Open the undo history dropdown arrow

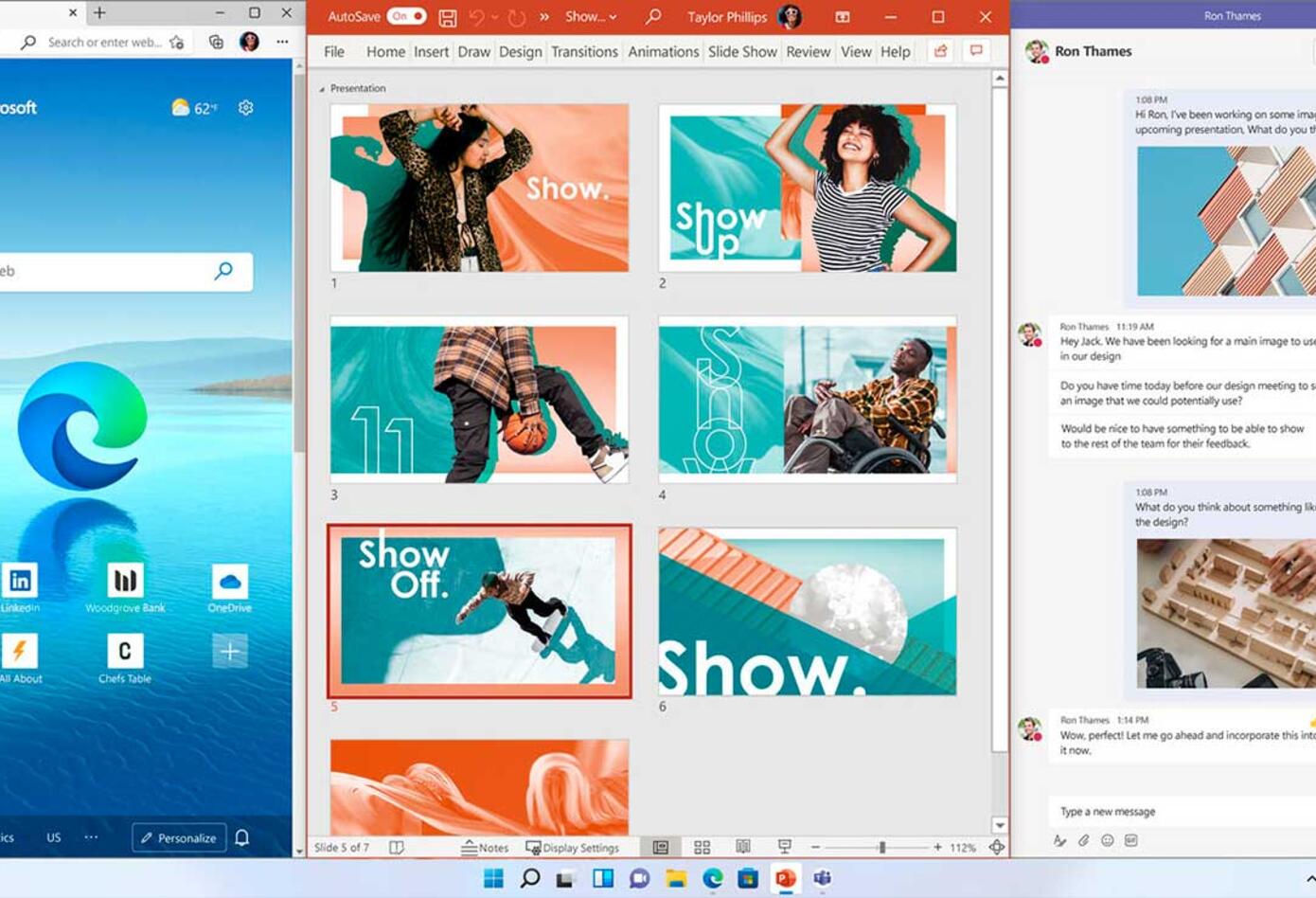tap(494, 17)
